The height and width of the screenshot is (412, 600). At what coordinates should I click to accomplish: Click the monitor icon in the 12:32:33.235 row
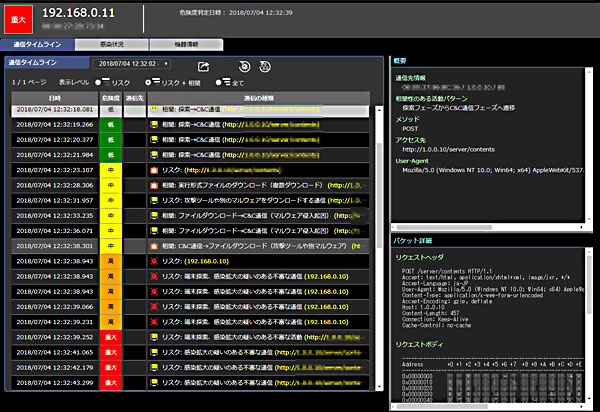(x=154, y=216)
